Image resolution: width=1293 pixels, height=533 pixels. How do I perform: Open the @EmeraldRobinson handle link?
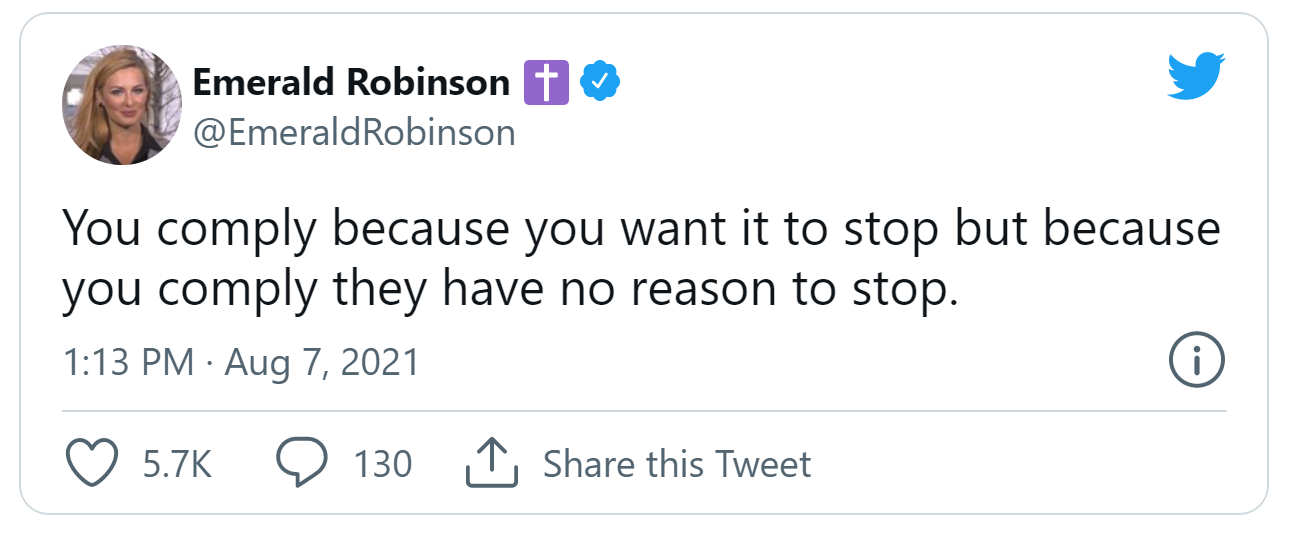point(354,133)
